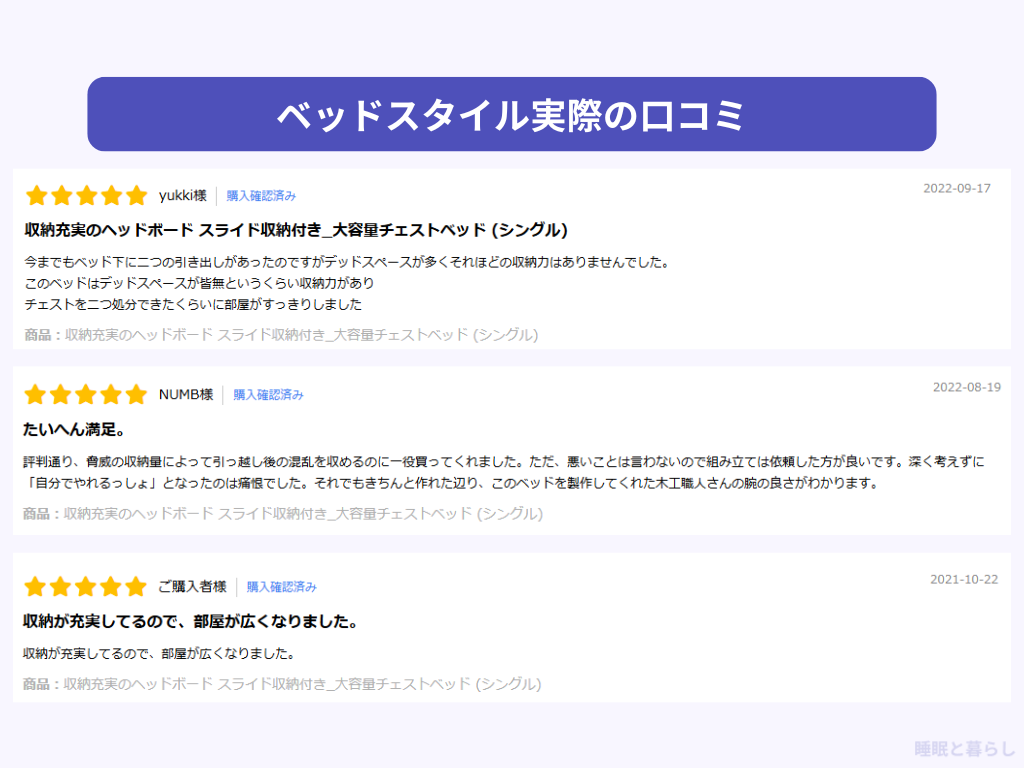Click line このベッドはデッドスペースが皆無というくらい収納力があり
The width and height of the screenshot is (1024, 768).
(199, 283)
